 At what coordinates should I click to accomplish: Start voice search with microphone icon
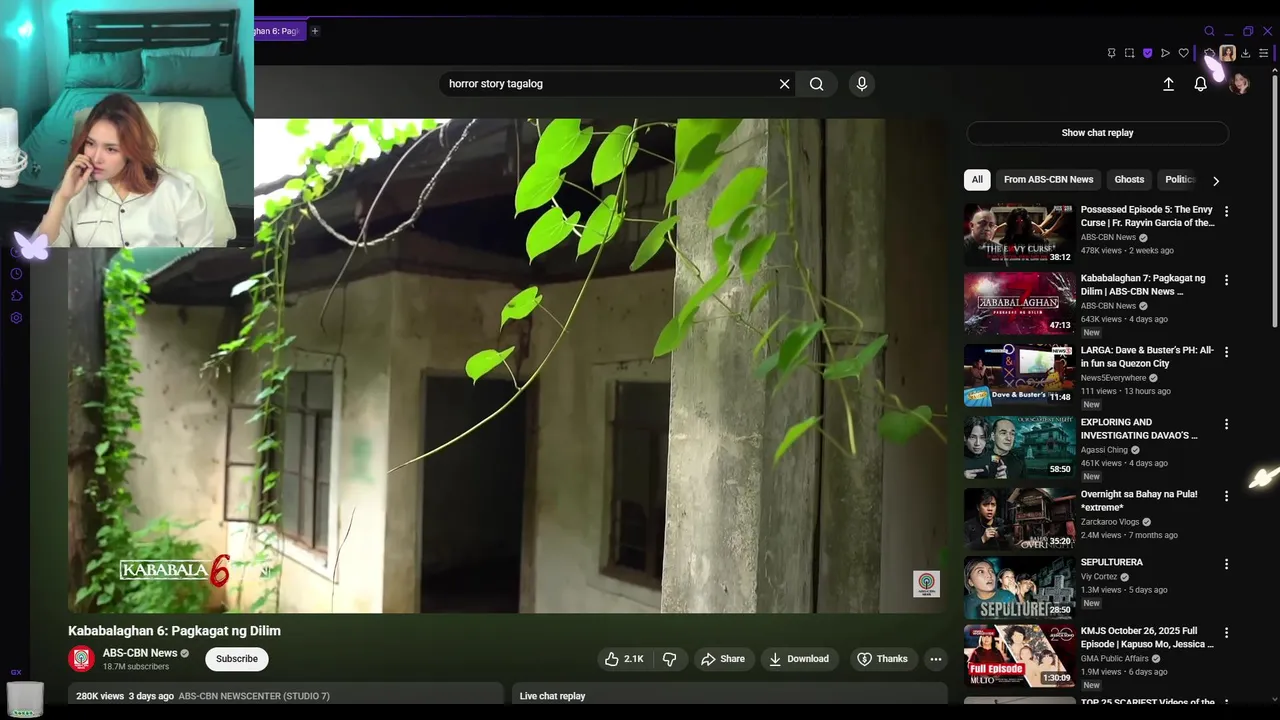pyautogui.click(x=862, y=84)
